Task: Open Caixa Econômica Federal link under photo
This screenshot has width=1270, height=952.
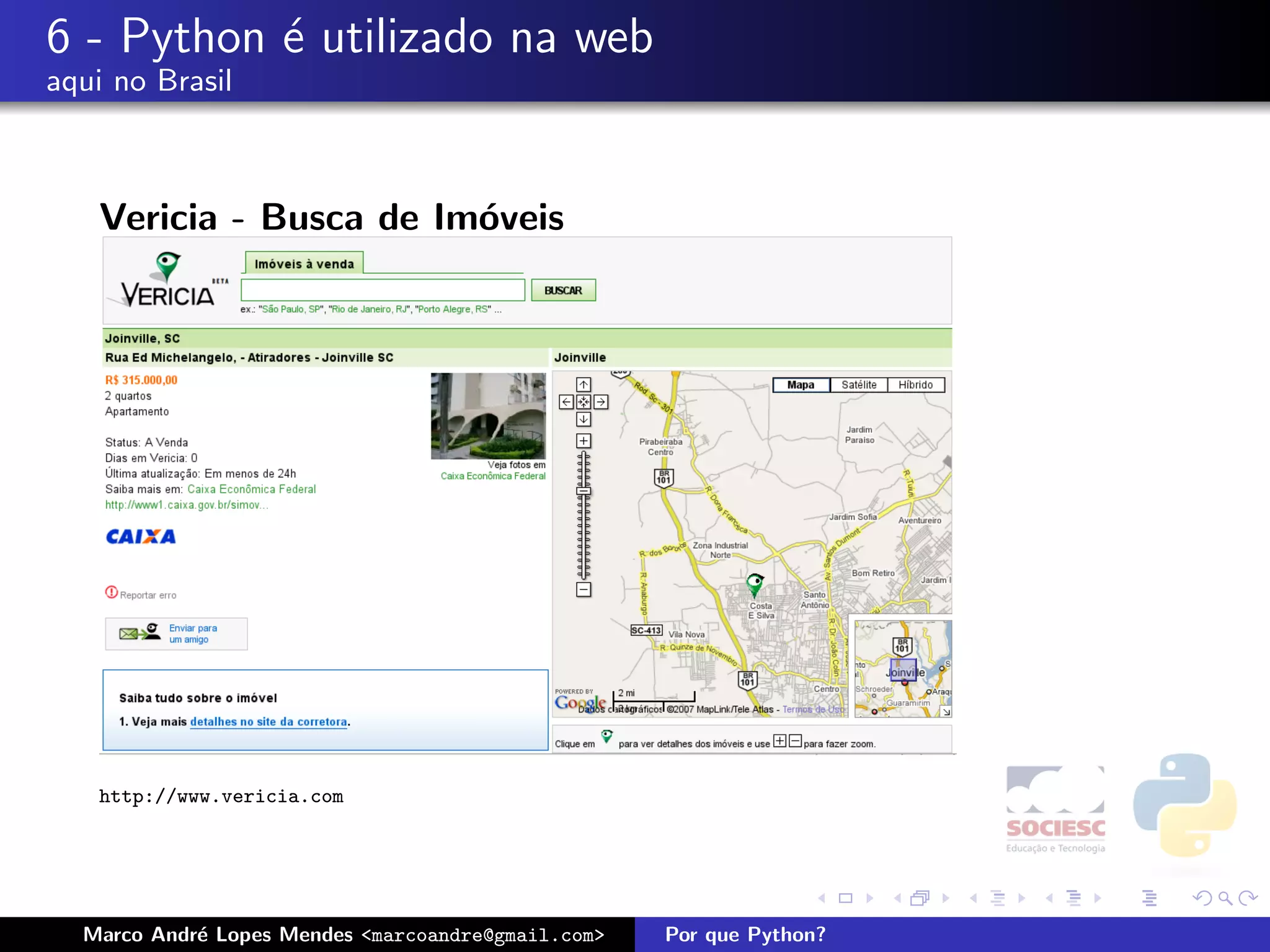Action: tap(493, 476)
